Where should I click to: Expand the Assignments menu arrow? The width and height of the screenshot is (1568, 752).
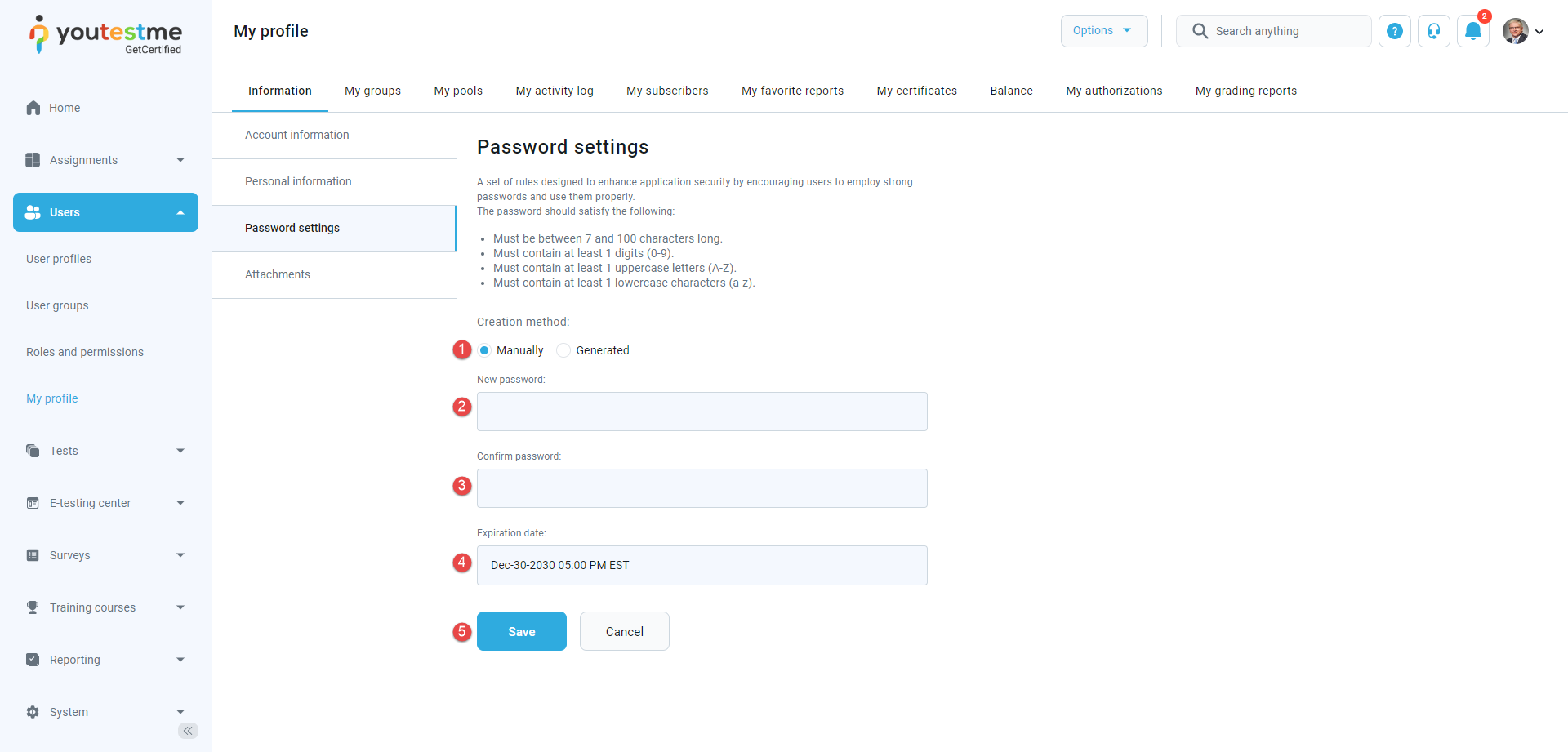coord(180,160)
